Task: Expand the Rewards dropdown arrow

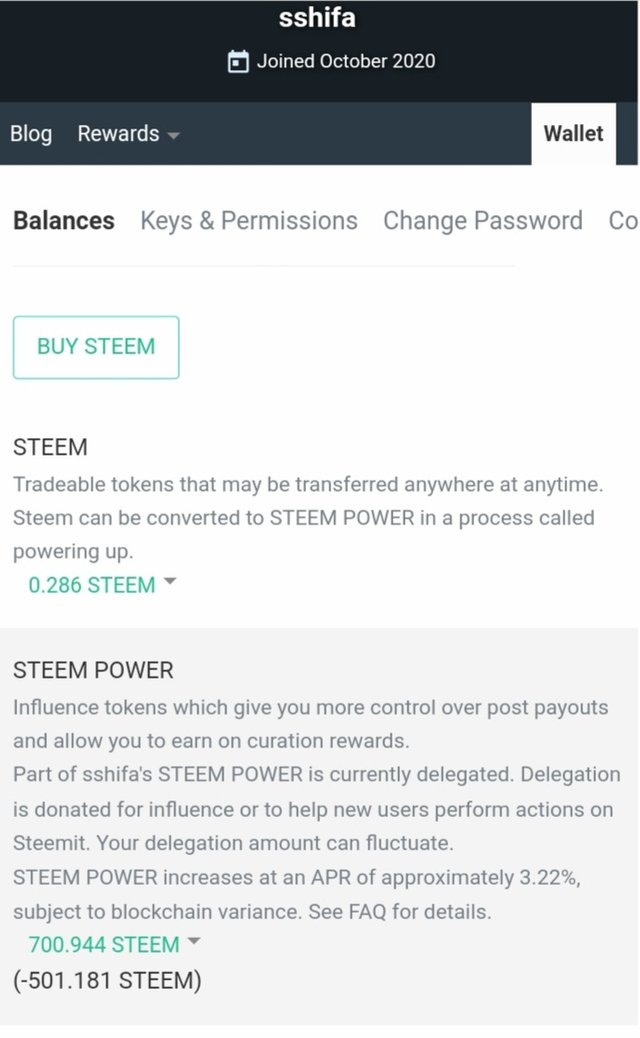Action: coord(173,136)
